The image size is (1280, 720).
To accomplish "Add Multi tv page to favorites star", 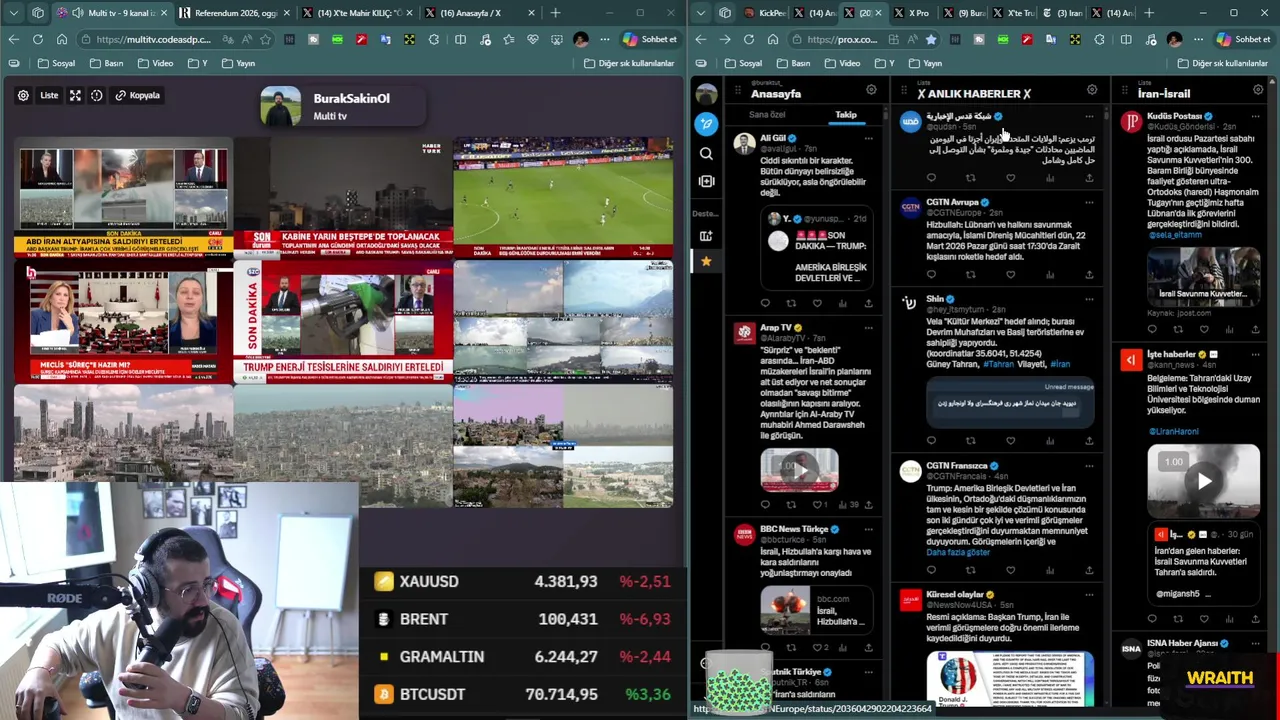I will pos(265,39).
